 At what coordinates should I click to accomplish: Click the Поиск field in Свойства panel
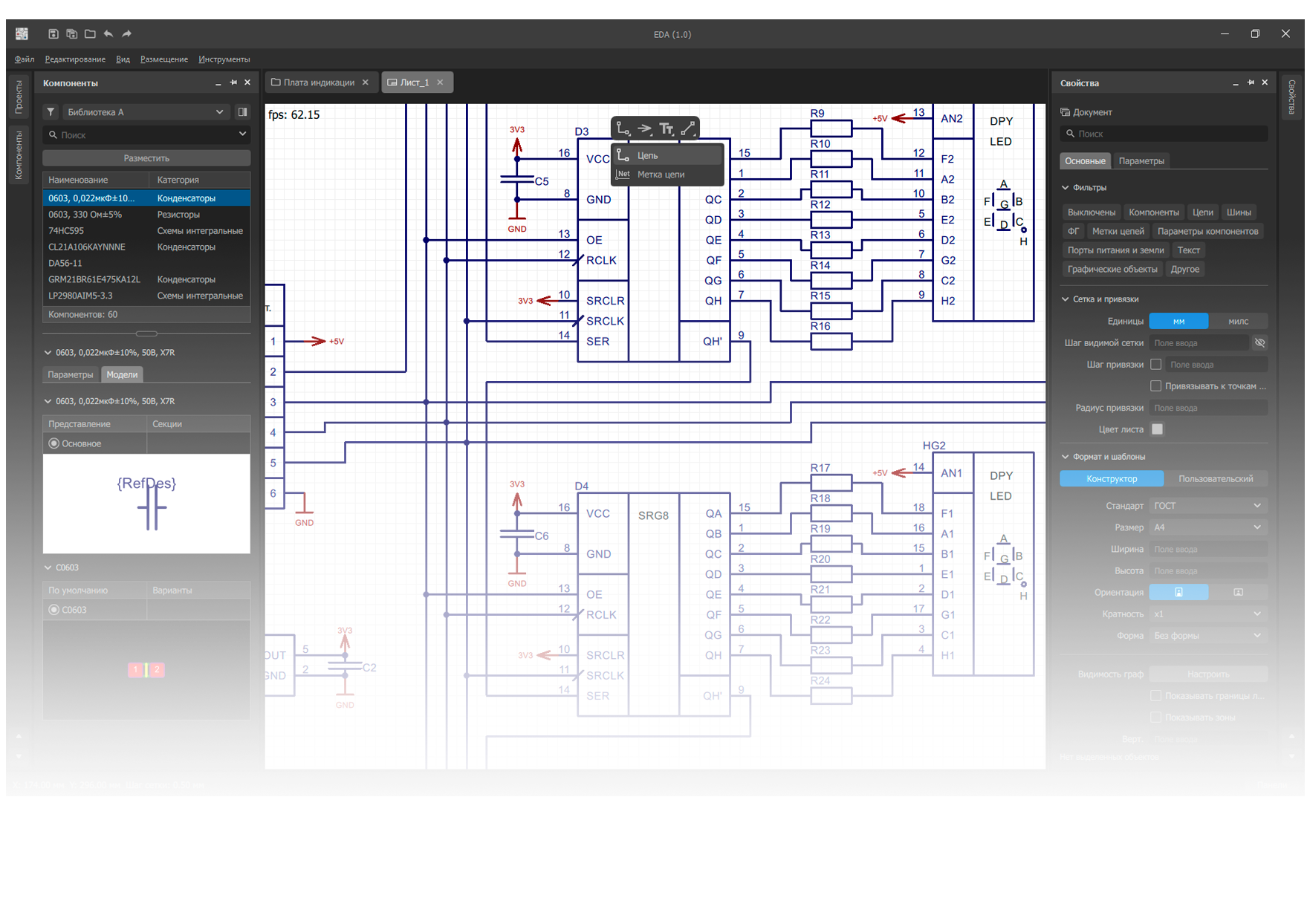click(1164, 134)
